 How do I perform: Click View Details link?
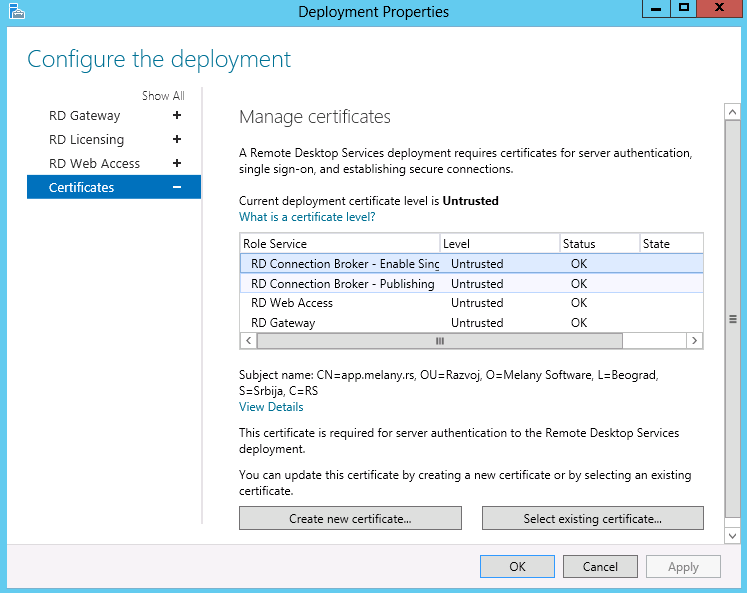click(x=271, y=407)
